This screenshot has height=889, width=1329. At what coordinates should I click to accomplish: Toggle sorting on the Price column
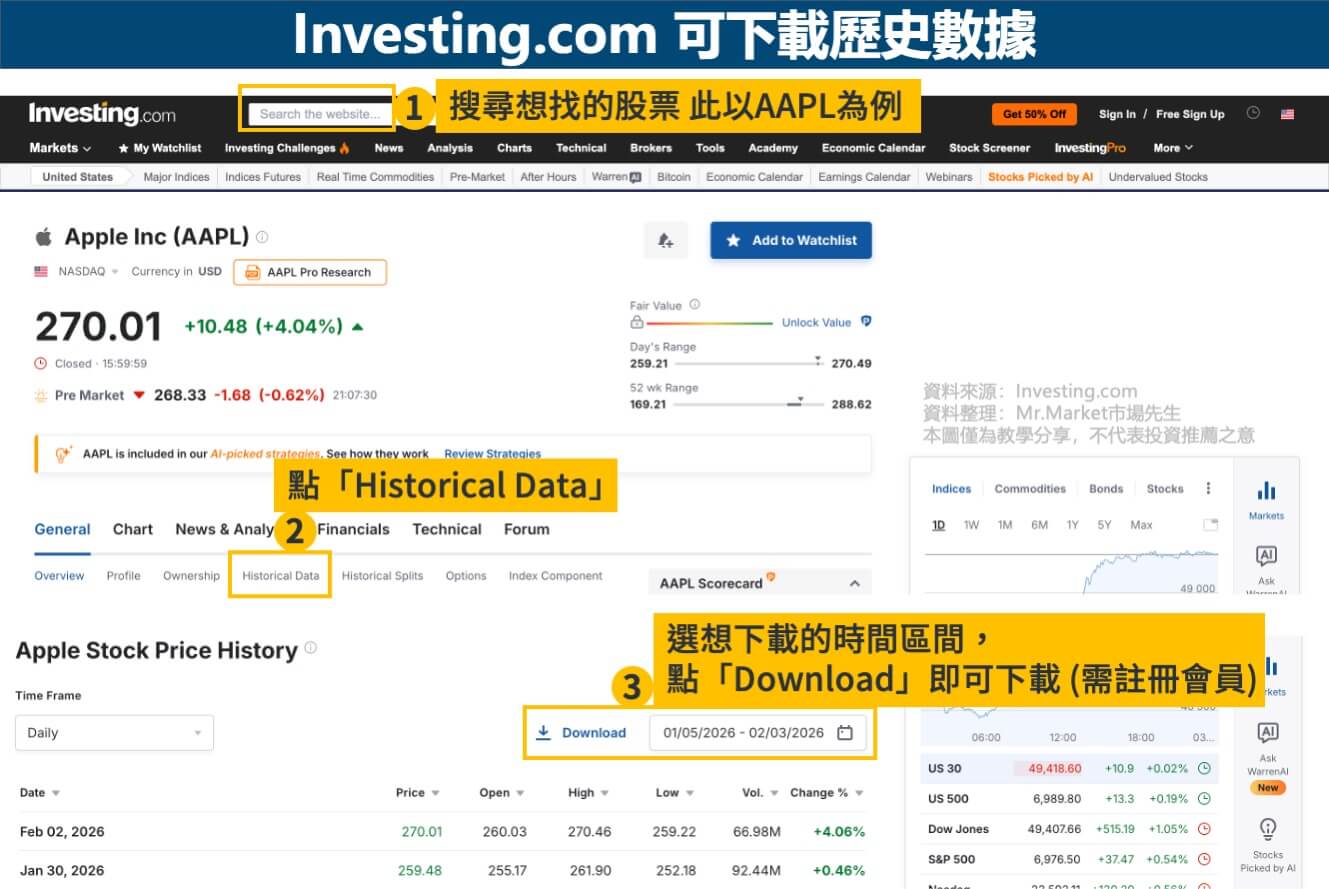click(x=434, y=792)
